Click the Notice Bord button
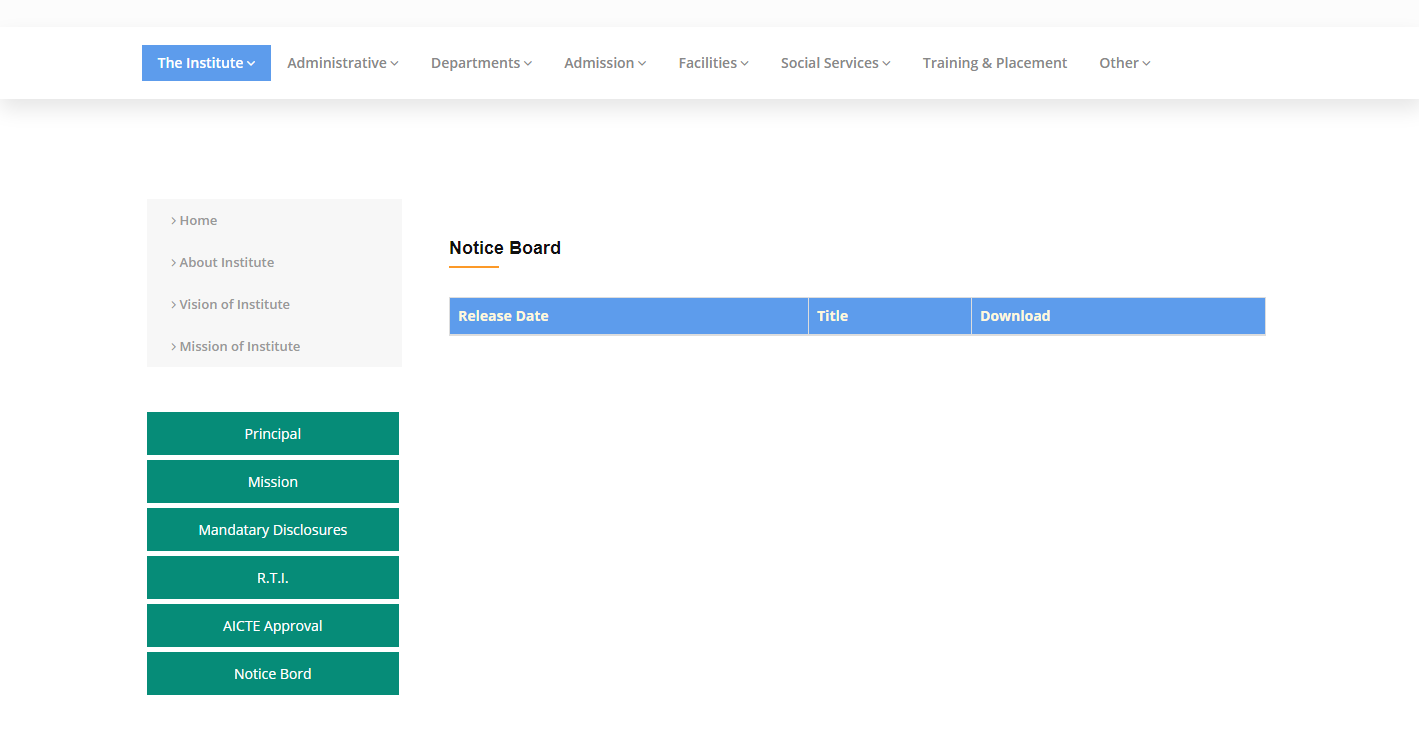 pyautogui.click(x=273, y=674)
